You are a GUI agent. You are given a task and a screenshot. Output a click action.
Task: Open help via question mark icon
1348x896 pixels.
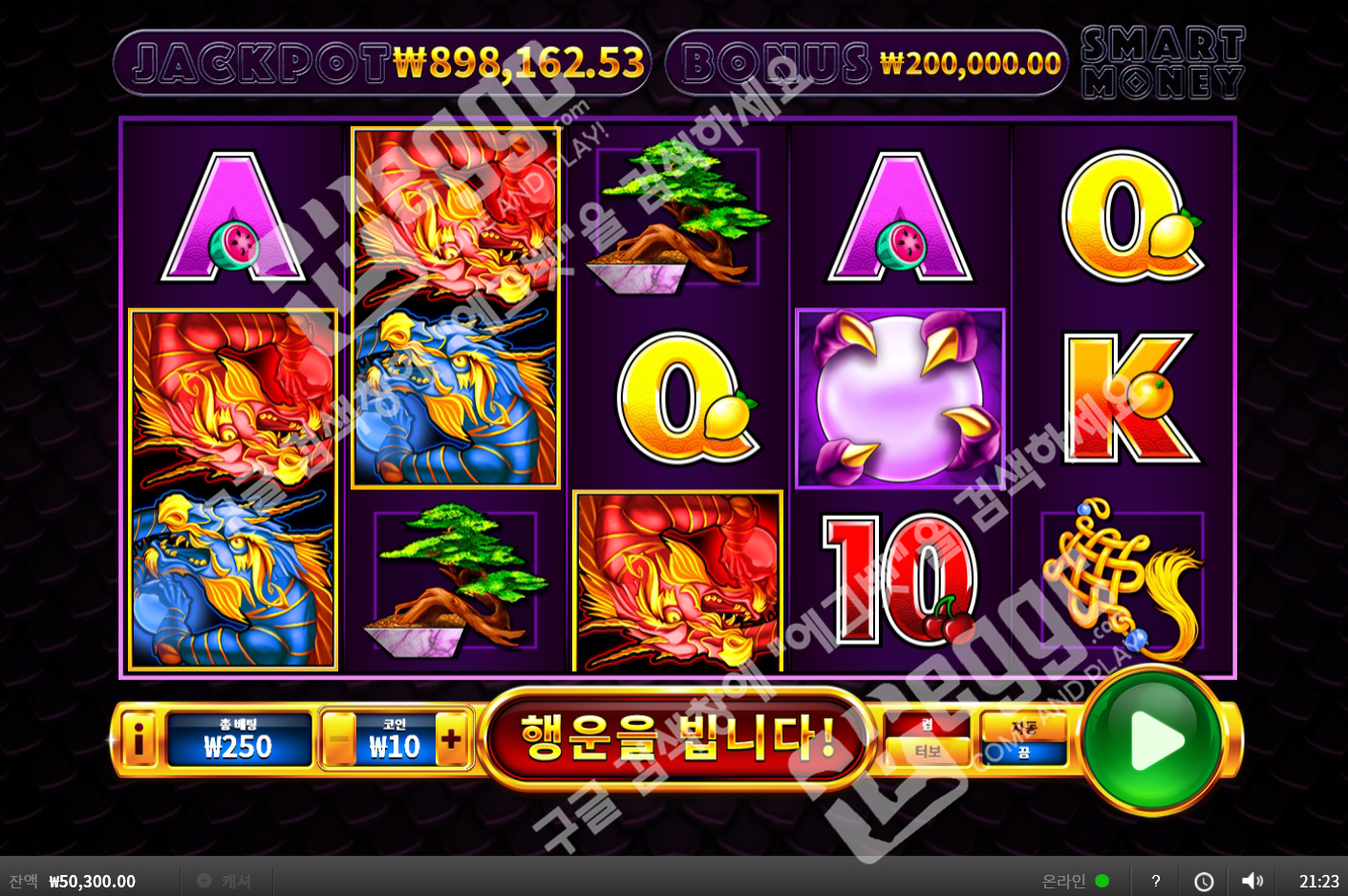tap(1156, 881)
